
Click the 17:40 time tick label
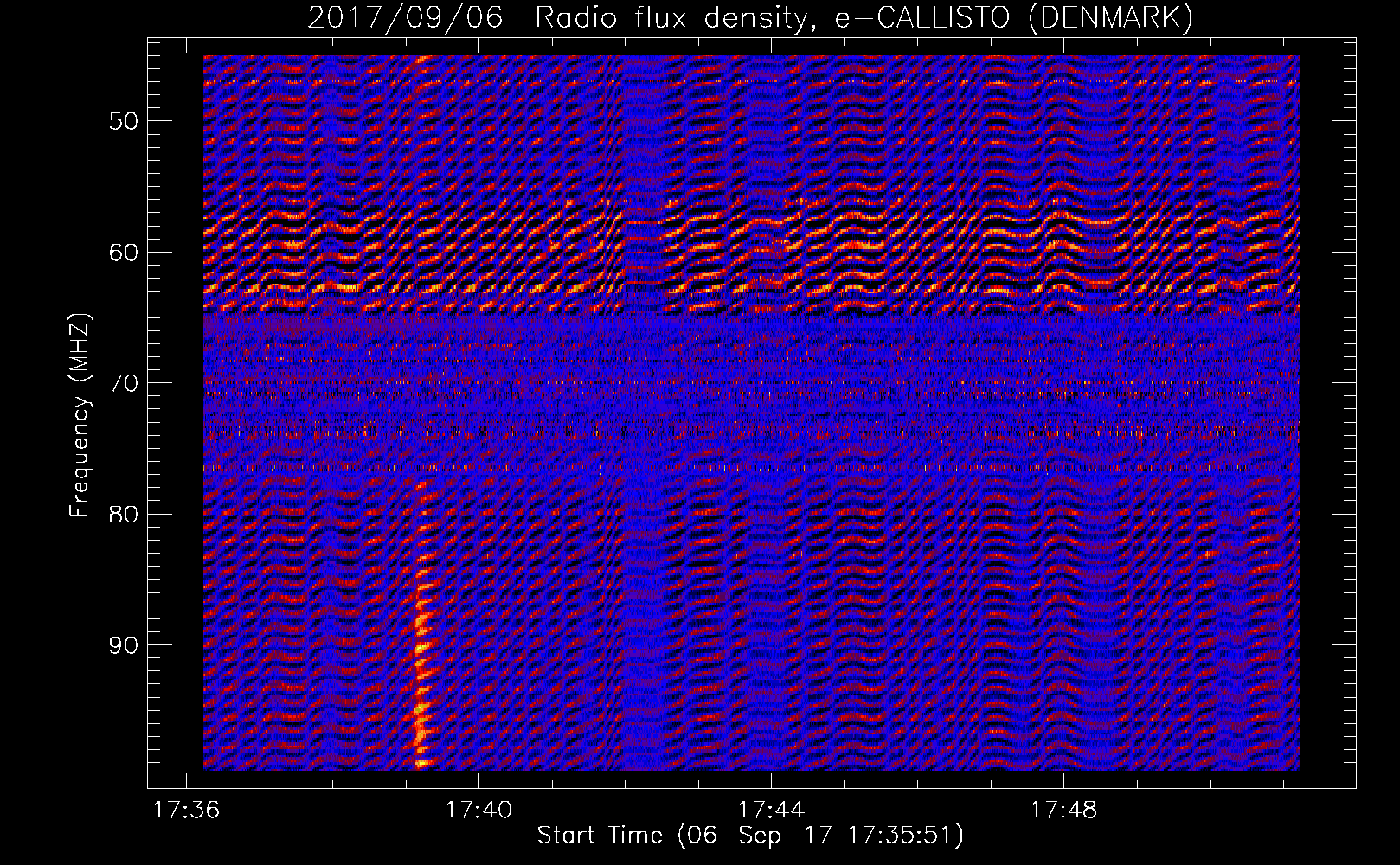point(478,811)
